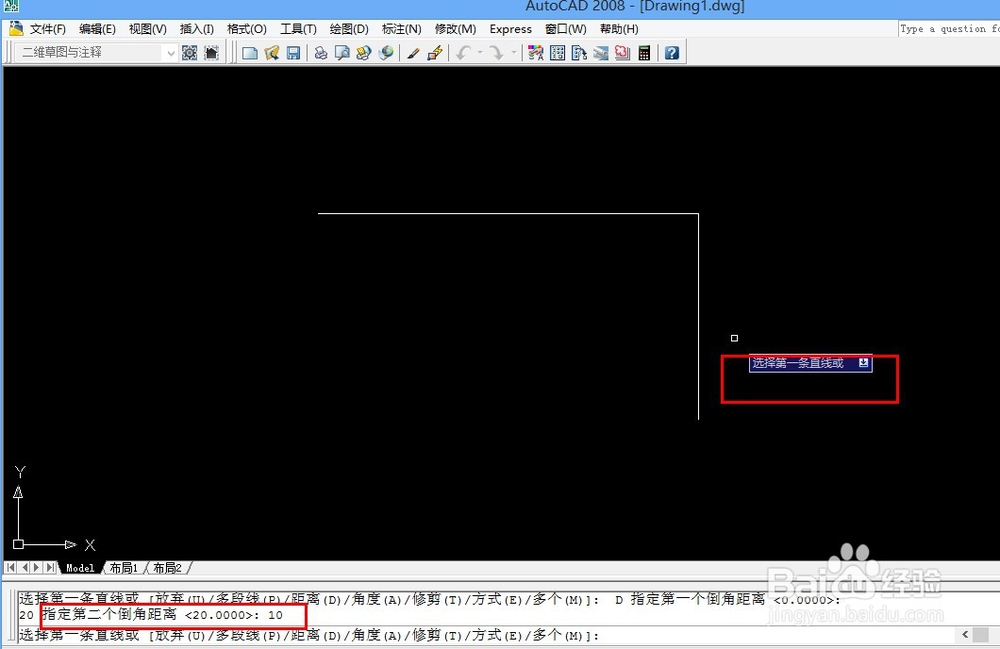Open the 窗口(W) menu
1000x649 pixels.
point(566,29)
